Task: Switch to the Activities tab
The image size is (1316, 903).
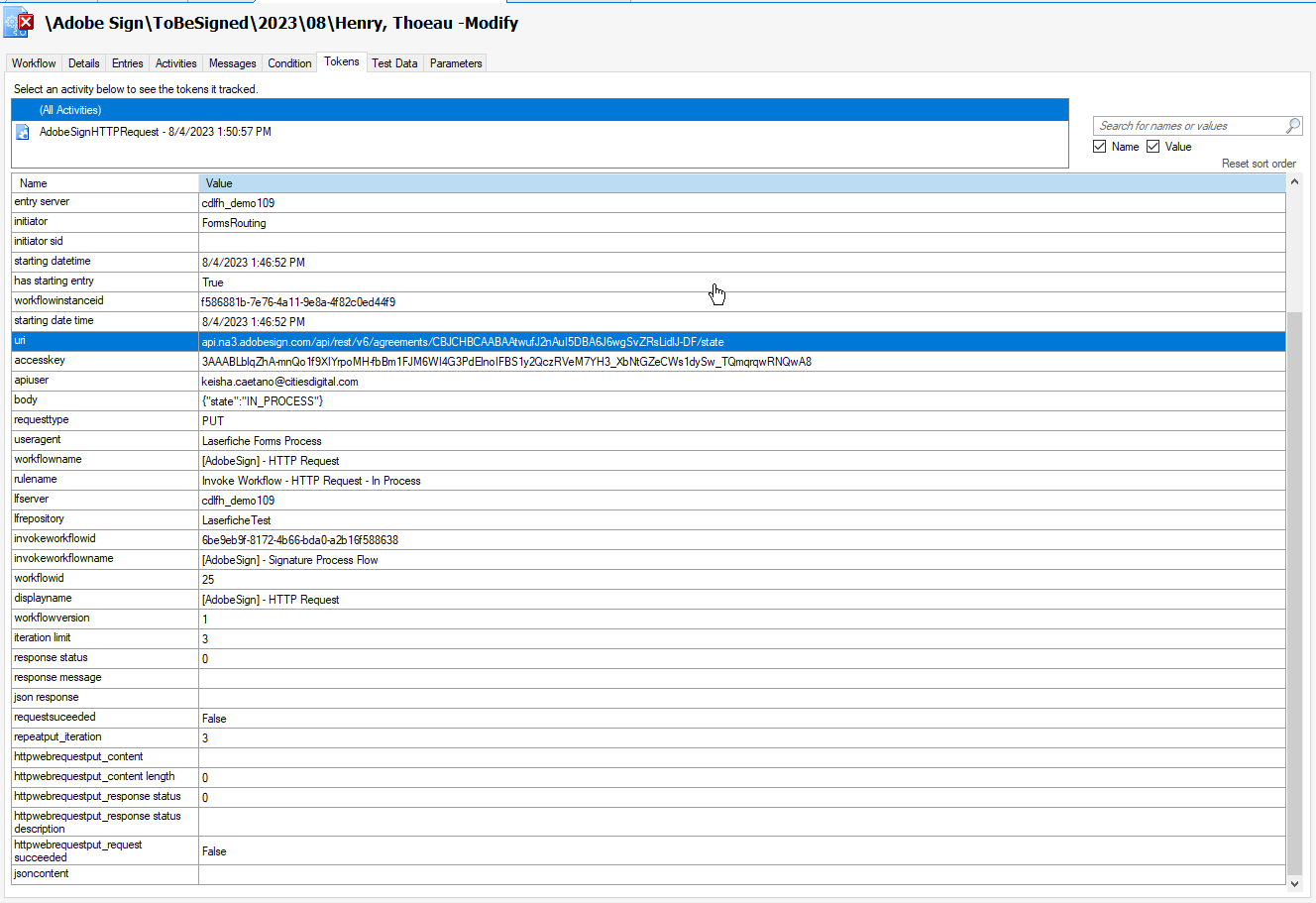Action: click(176, 63)
